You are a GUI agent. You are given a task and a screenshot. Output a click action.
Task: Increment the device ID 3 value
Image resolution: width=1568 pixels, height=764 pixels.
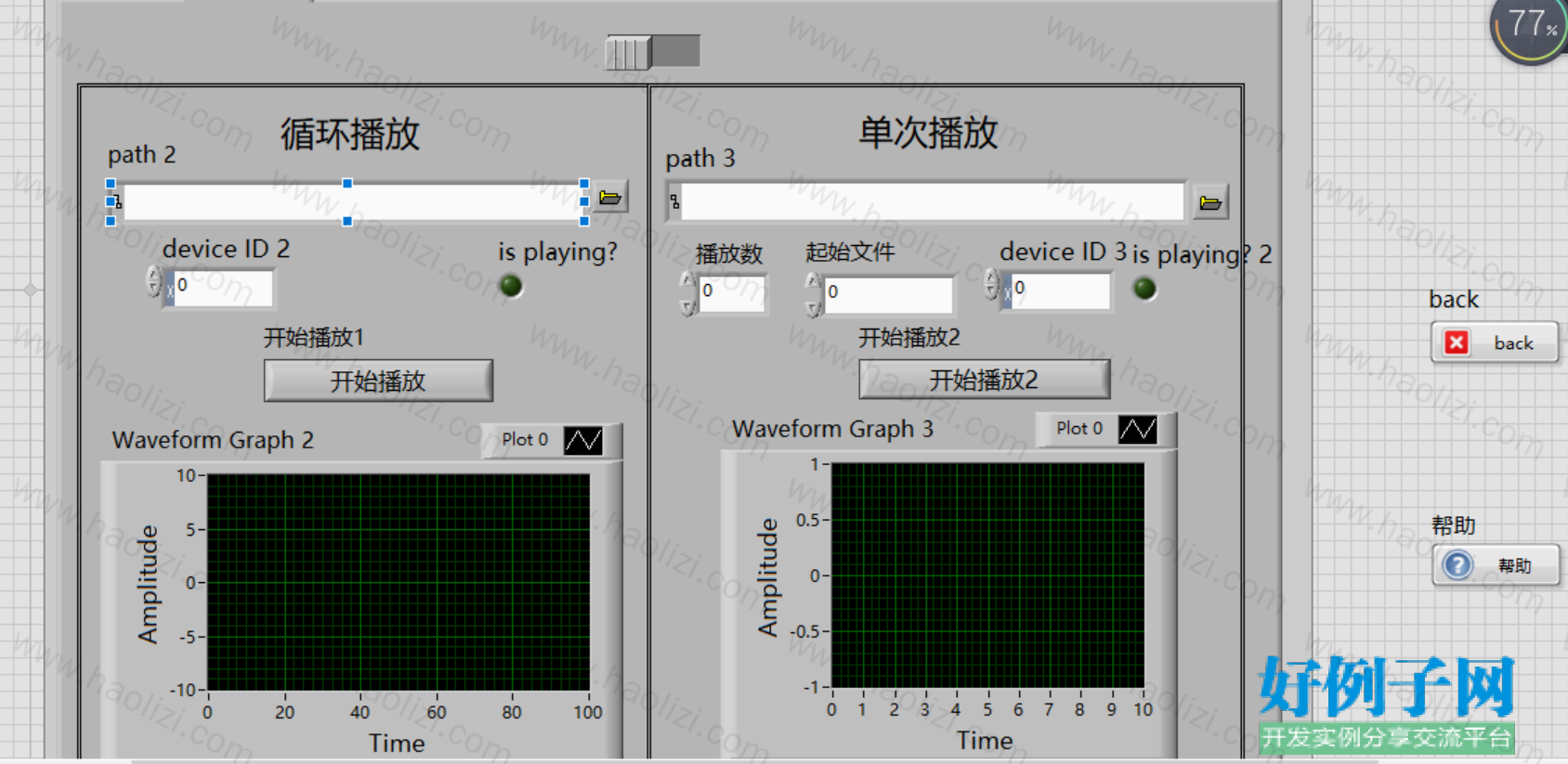991,277
